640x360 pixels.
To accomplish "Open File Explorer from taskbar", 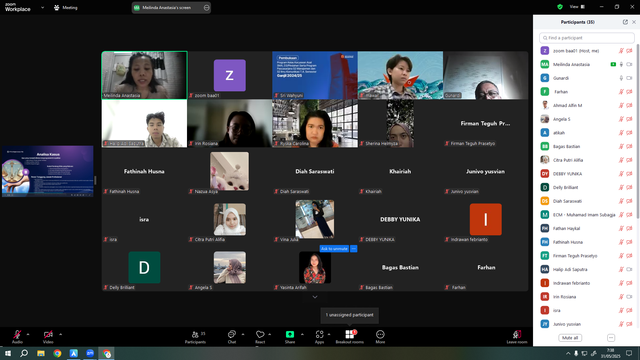I will (41, 353).
